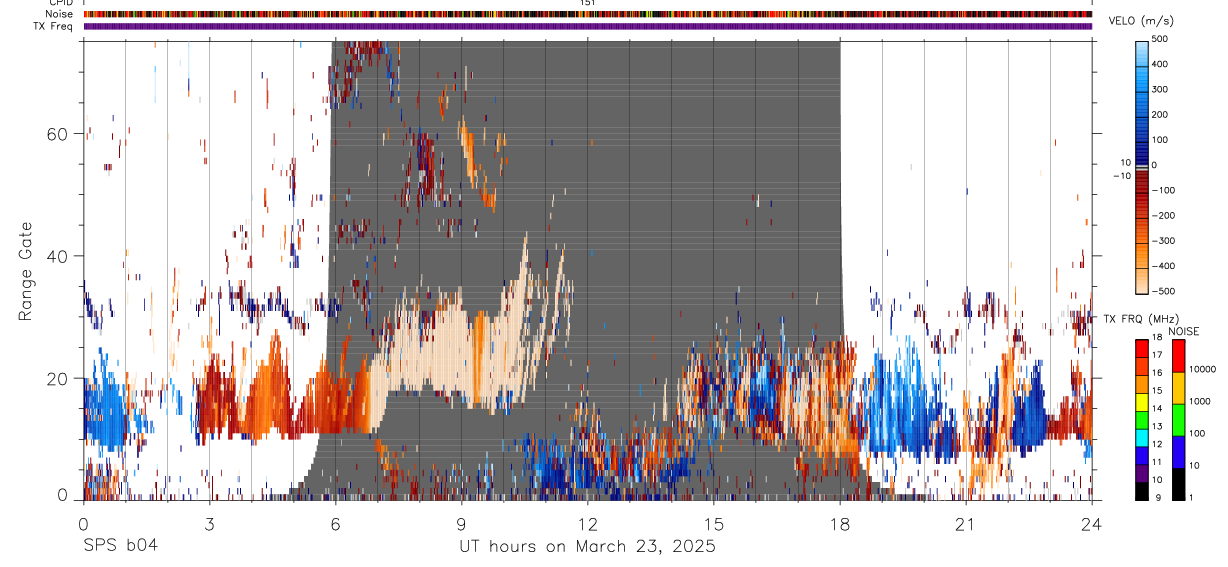Click the NOISE scale label 1000
1228x567 pixels.
(1200, 401)
